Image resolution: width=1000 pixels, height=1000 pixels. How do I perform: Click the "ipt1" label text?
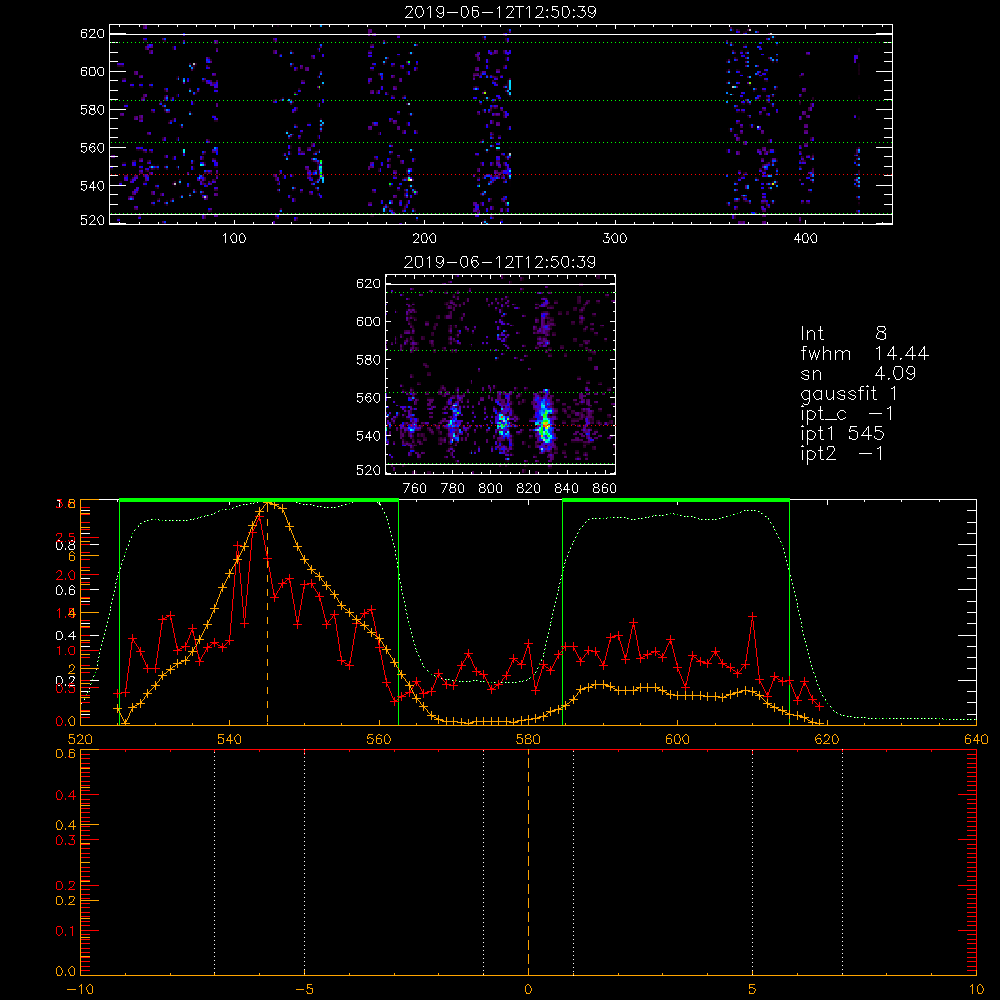818,434
